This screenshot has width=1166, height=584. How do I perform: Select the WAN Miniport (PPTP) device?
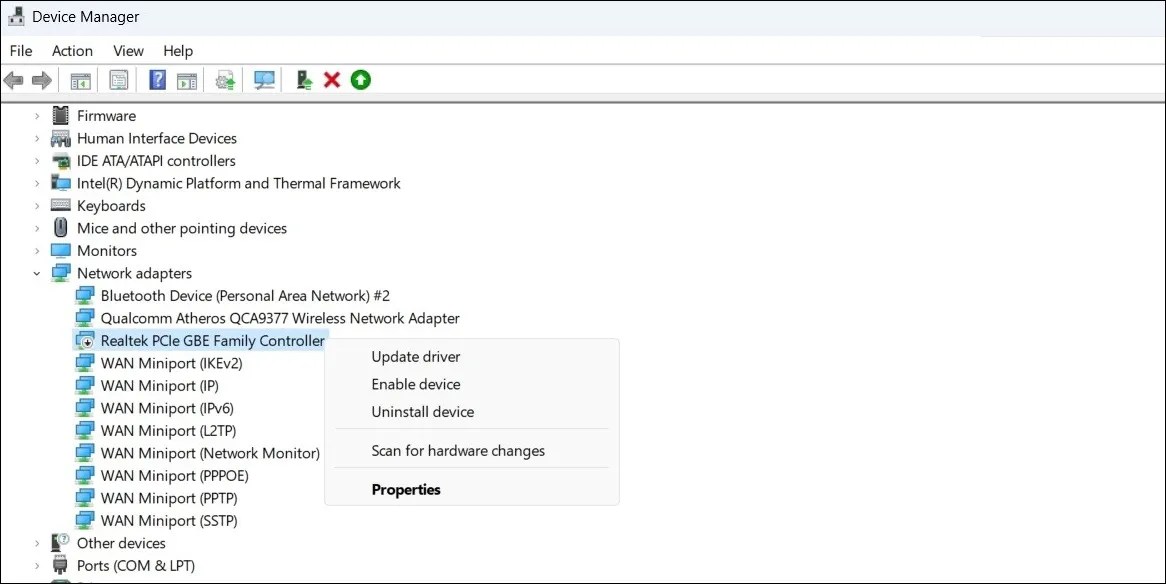(169, 498)
